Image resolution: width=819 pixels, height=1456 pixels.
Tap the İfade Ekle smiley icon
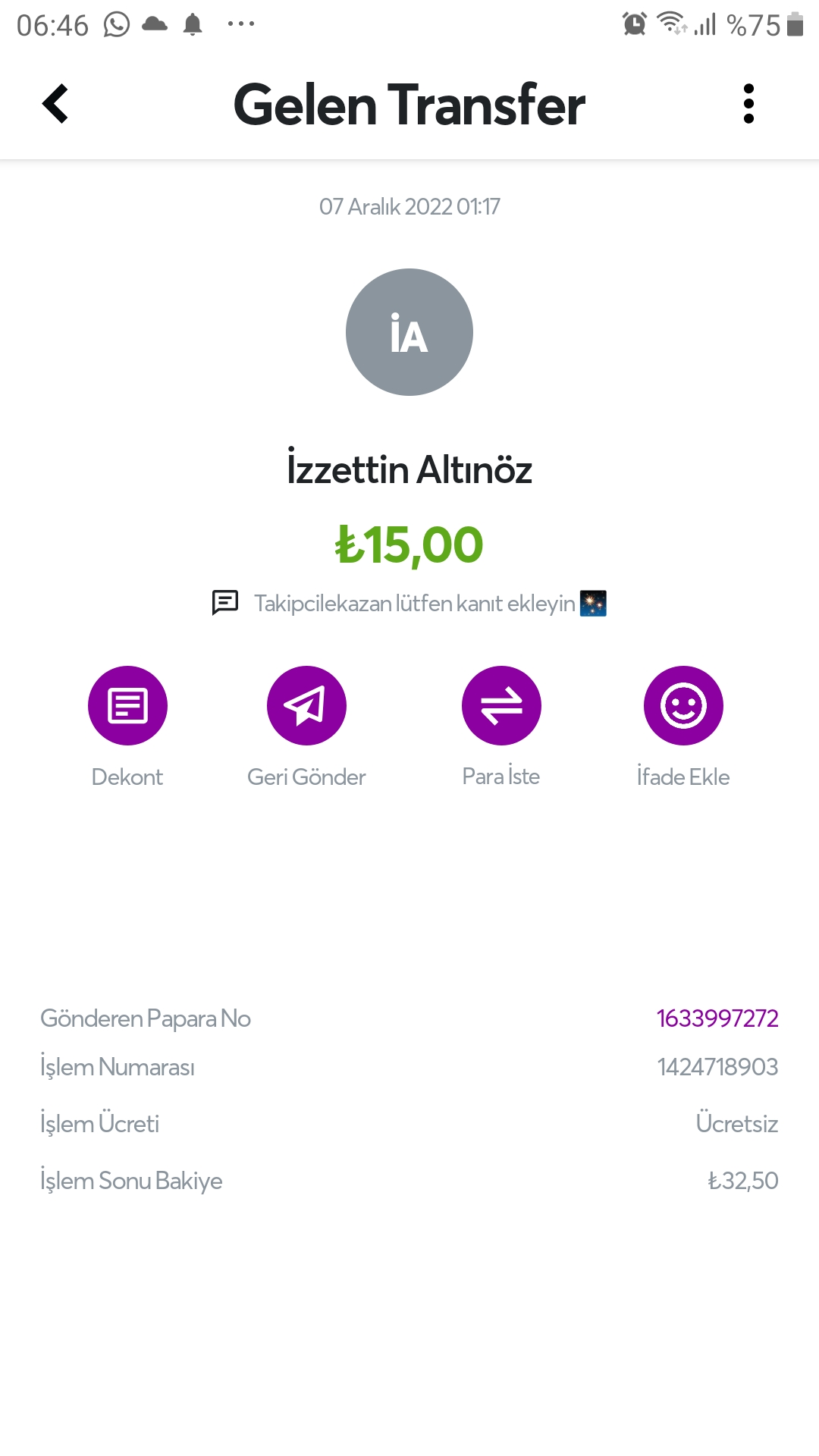(x=683, y=705)
